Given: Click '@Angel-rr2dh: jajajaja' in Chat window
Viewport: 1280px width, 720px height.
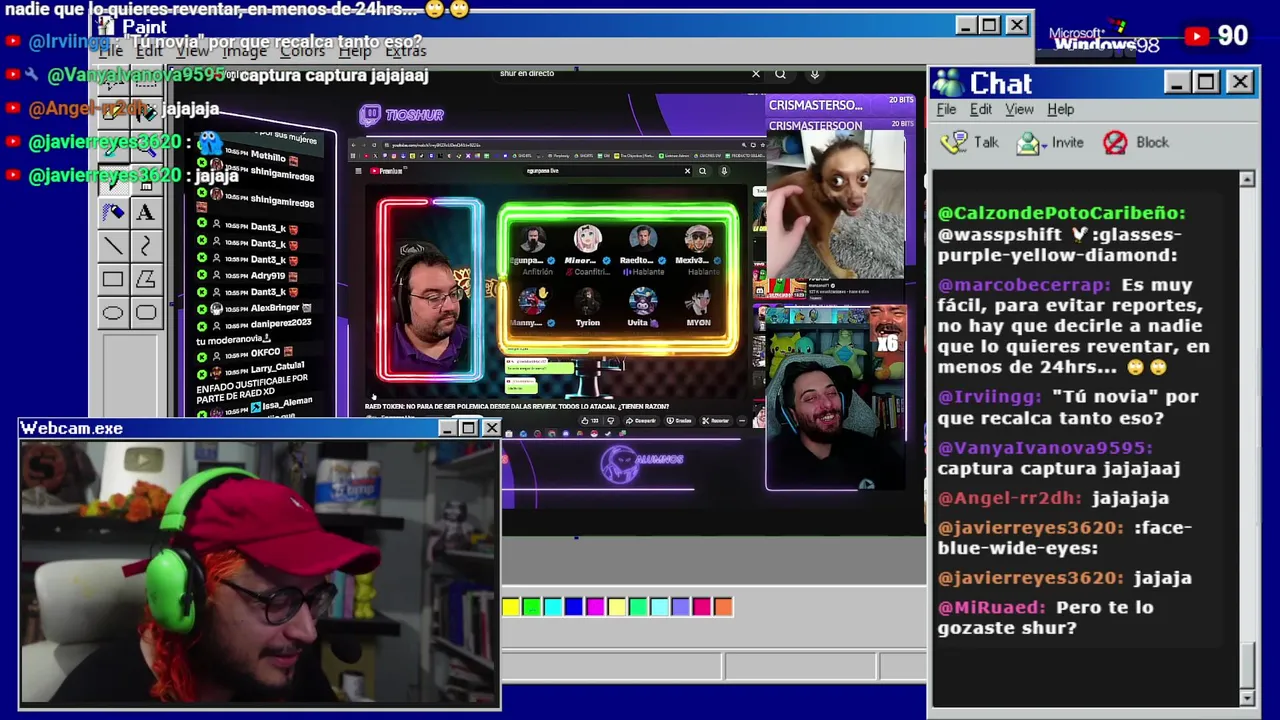Looking at the screenshot, I should 1053,498.
